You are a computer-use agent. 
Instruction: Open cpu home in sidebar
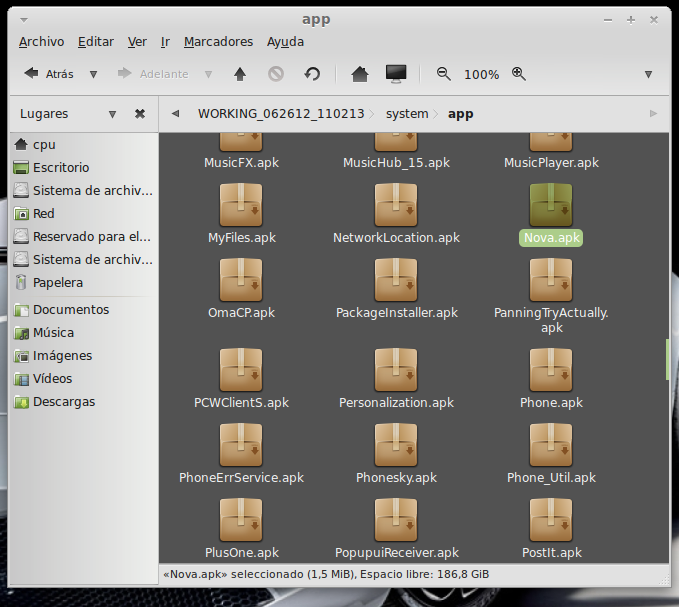click(83, 145)
